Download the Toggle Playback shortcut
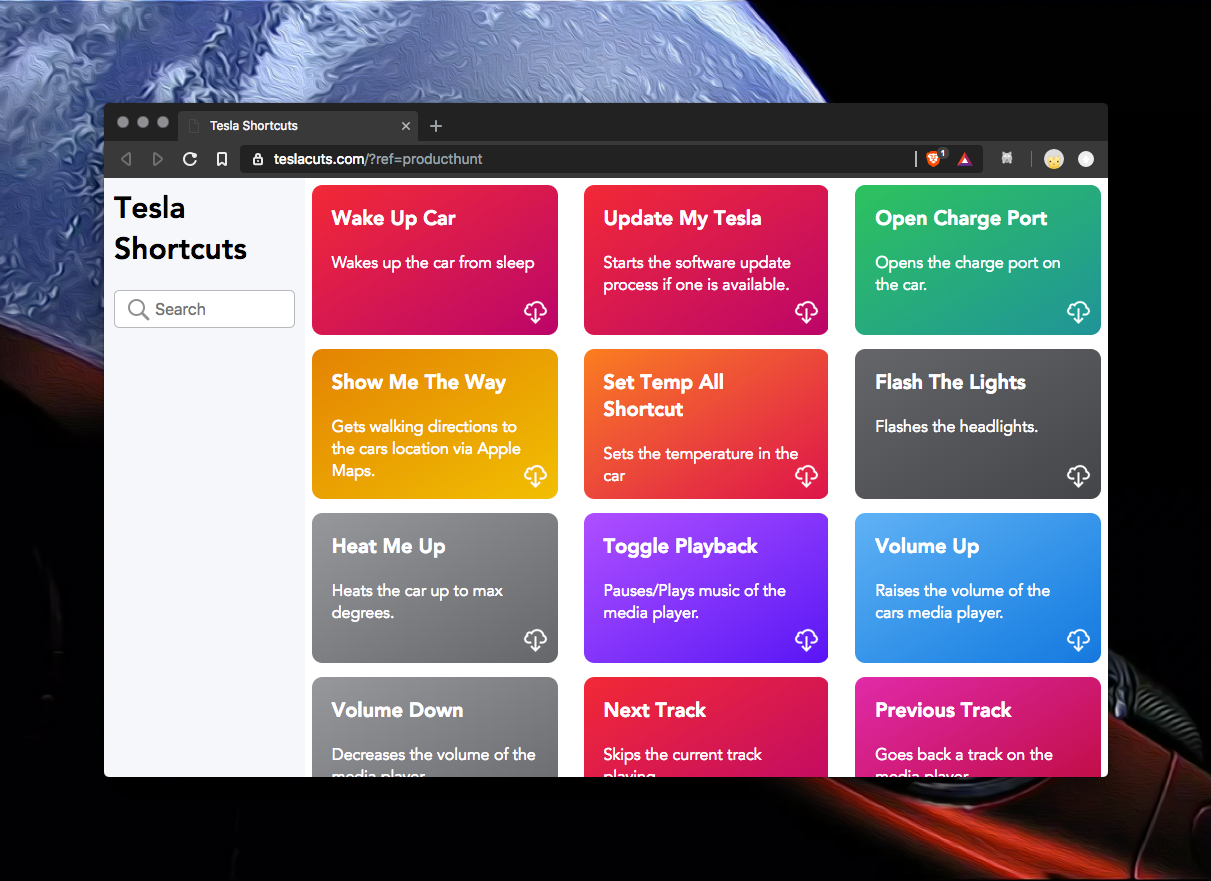The image size is (1211, 881). (807, 640)
